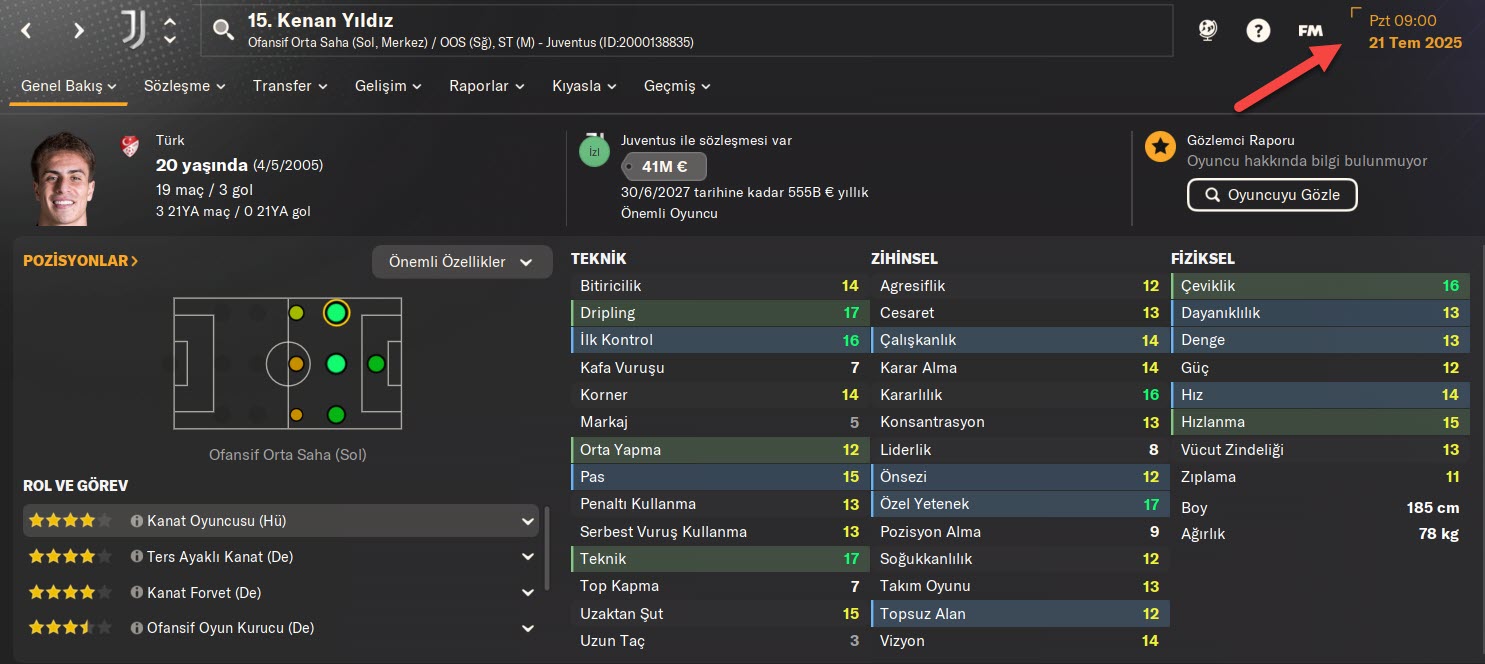Open the POZİSYONLAR link

pos(80,261)
